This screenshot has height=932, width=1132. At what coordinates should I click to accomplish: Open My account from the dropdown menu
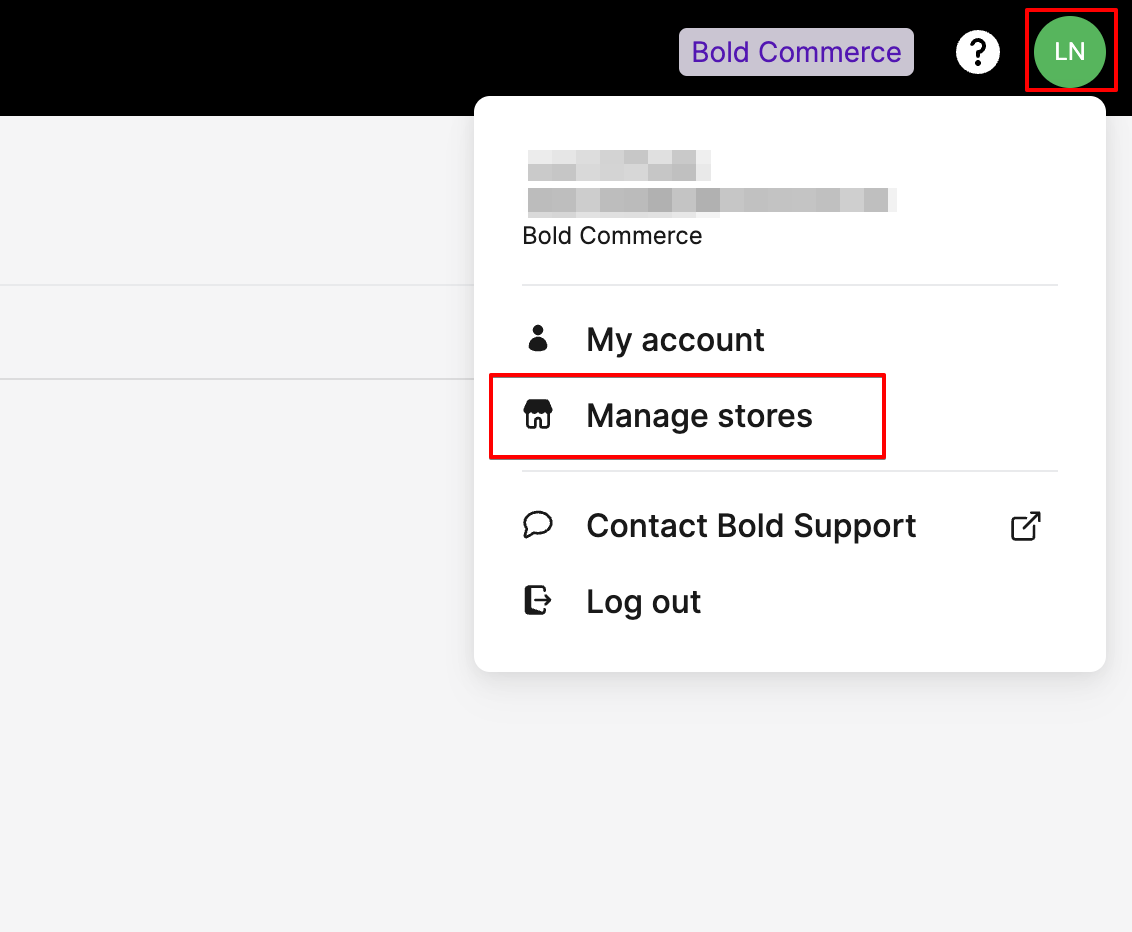tap(675, 339)
